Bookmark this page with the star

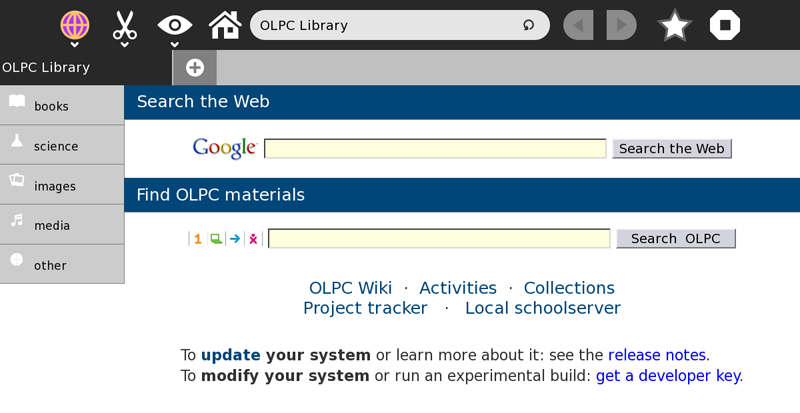pos(675,25)
